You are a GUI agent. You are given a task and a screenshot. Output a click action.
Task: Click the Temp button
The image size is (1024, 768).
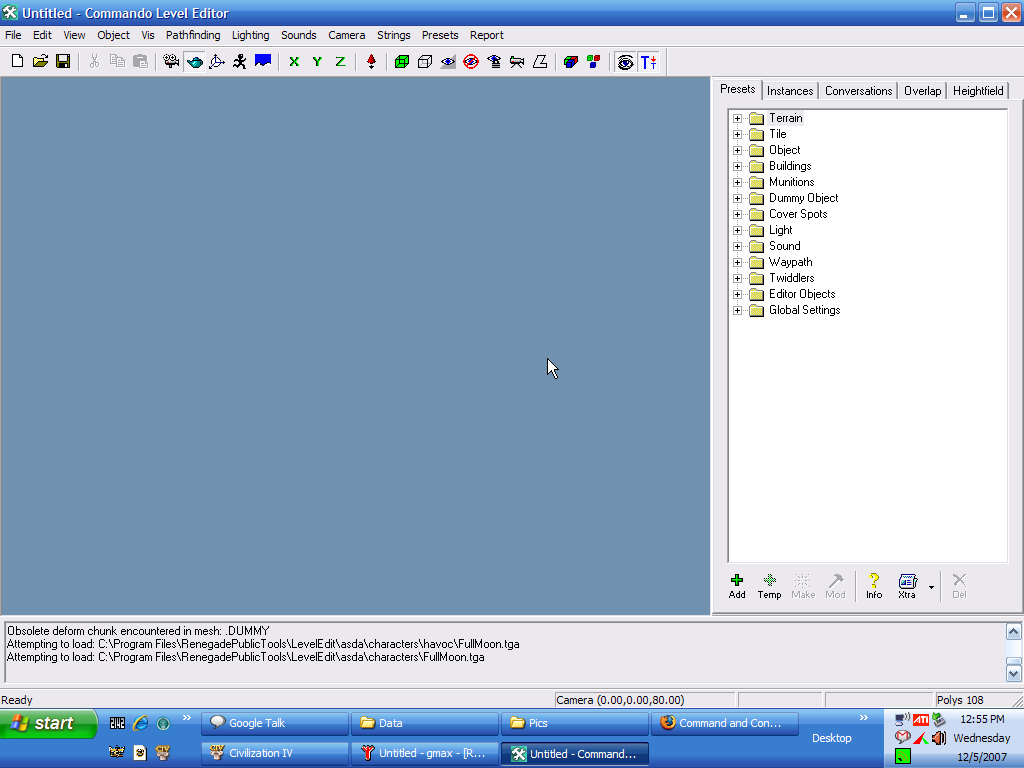tap(769, 586)
